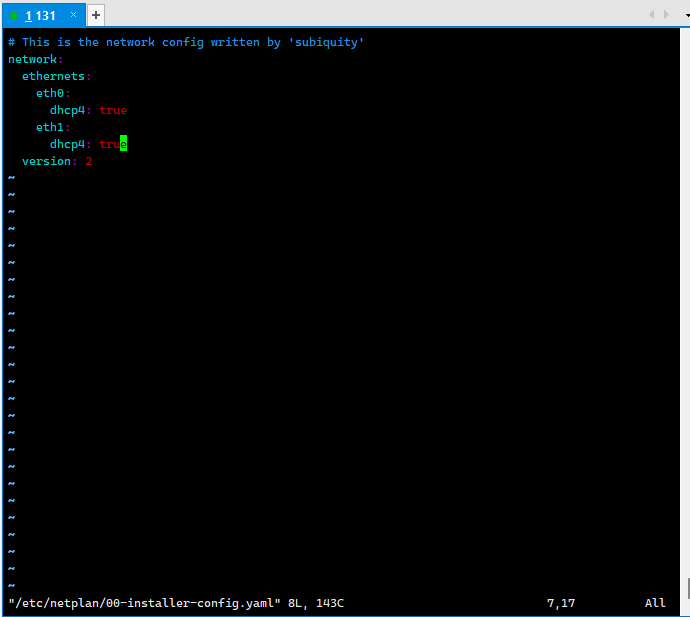Screen dimensions: 690x617
Task: Click the version value '2'
Action: point(88,161)
